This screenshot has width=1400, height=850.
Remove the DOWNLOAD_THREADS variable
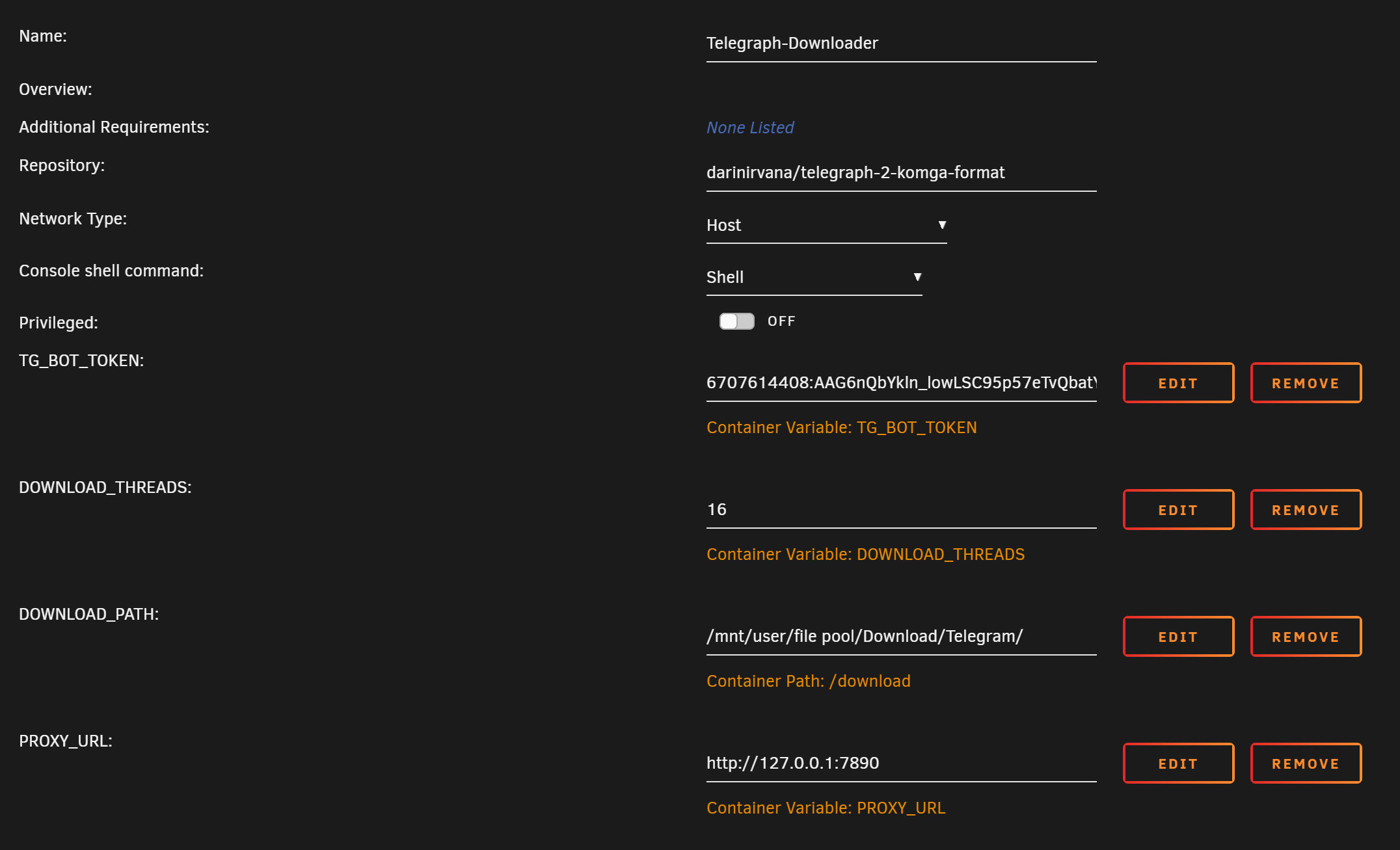click(1305, 510)
